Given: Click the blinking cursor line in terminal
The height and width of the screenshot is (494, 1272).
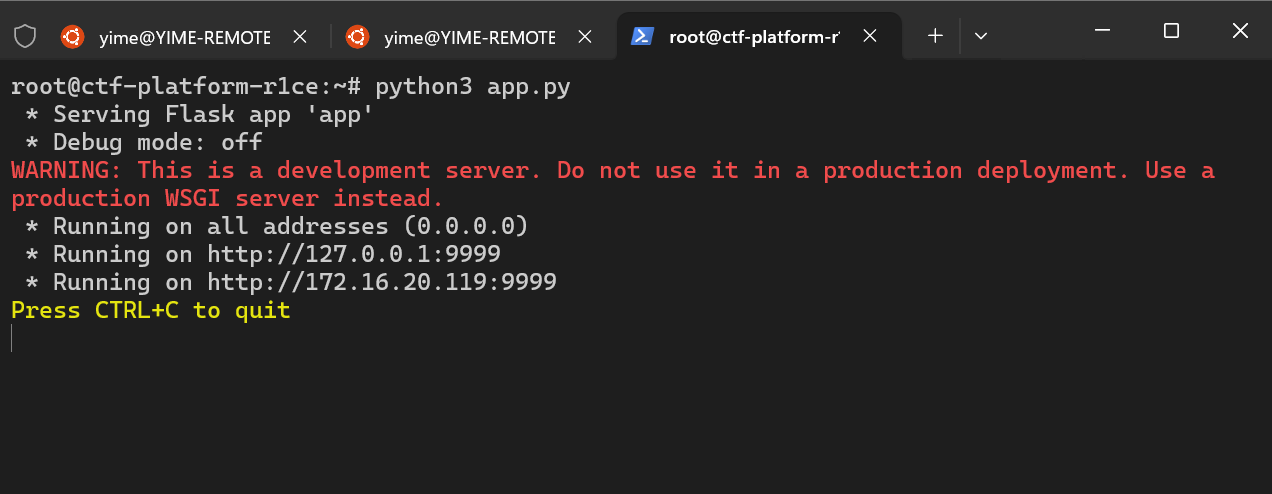Looking at the screenshot, I should (12, 338).
